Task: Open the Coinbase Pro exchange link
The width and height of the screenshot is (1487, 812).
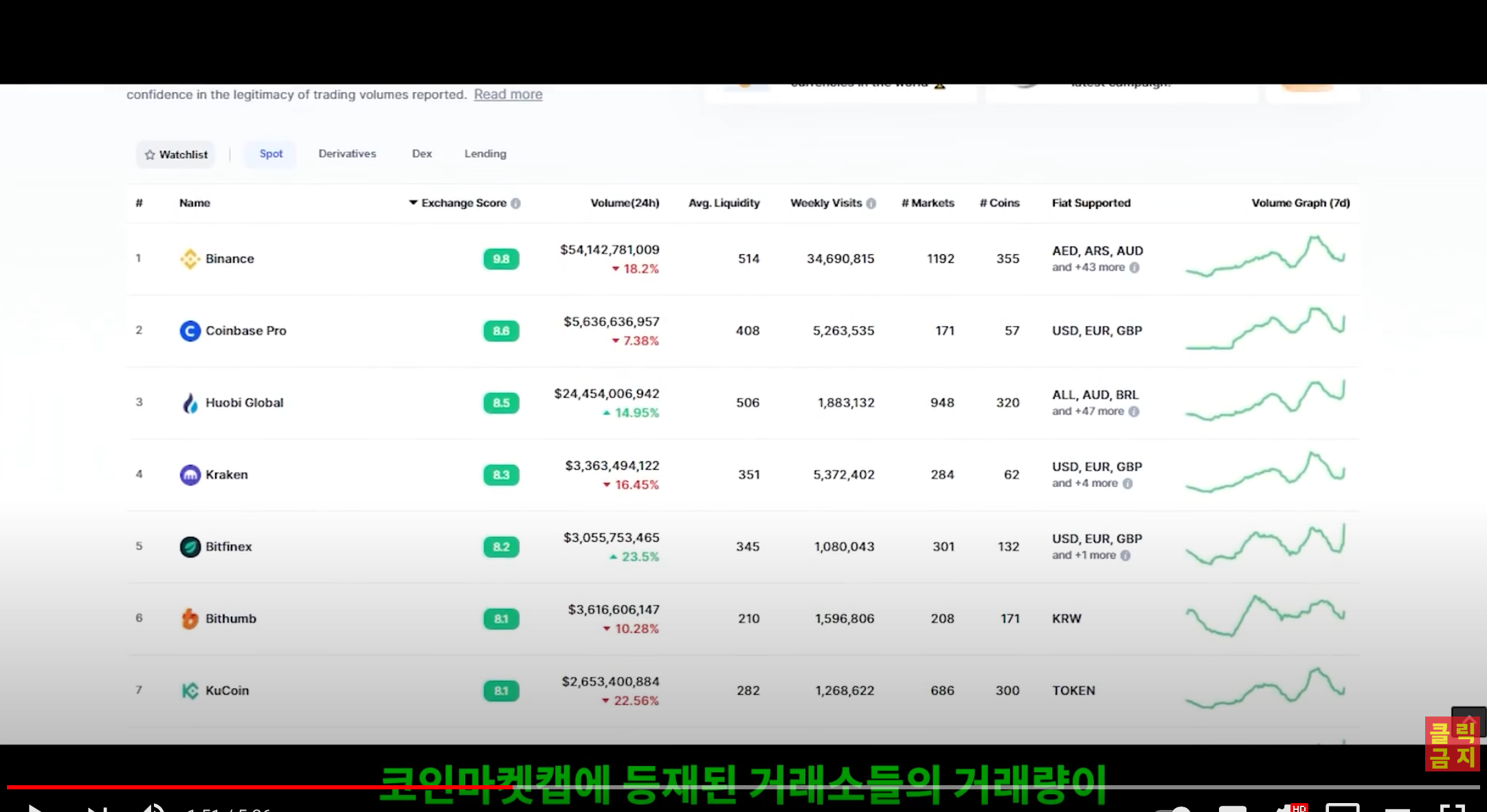Action: coord(246,331)
